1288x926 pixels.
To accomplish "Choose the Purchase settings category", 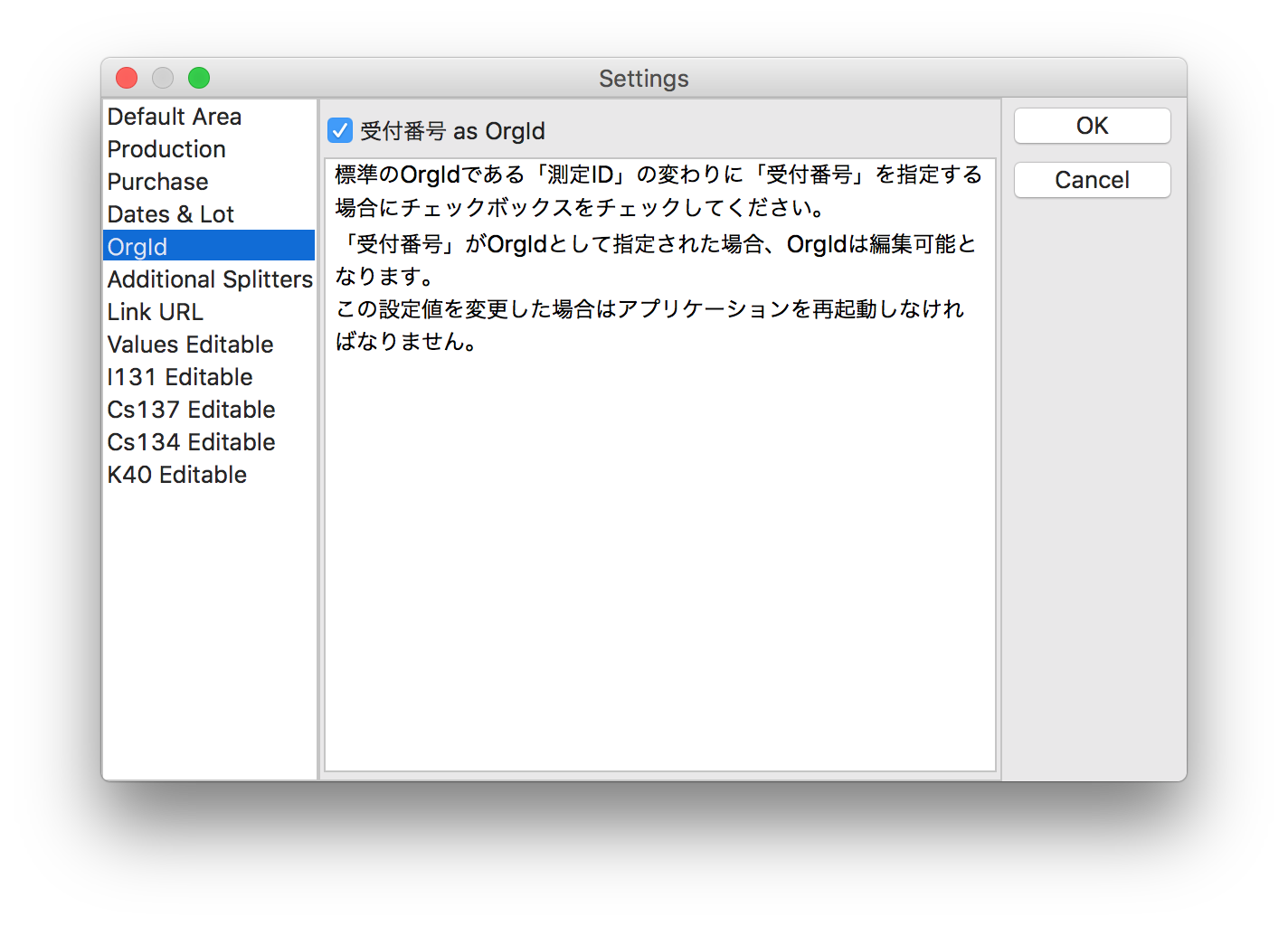I will coord(209,182).
